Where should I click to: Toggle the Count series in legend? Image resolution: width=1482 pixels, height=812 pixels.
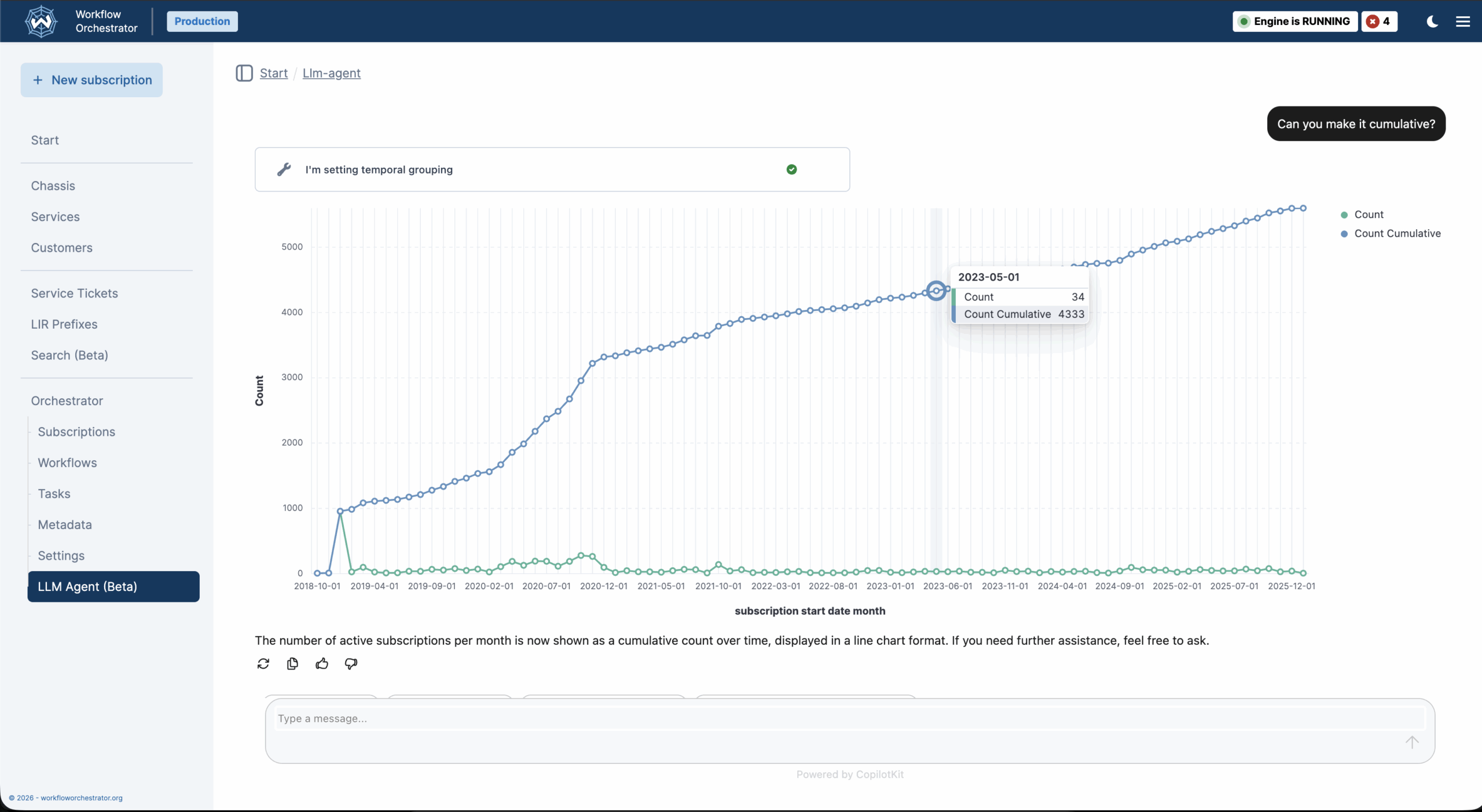pyautogui.click(x=1368, y=215)
